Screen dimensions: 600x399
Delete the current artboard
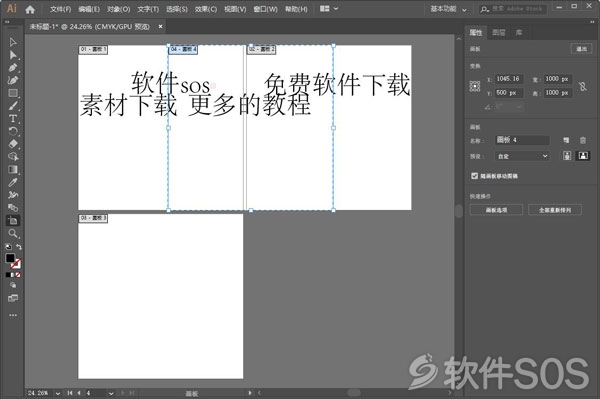point(583,140)
